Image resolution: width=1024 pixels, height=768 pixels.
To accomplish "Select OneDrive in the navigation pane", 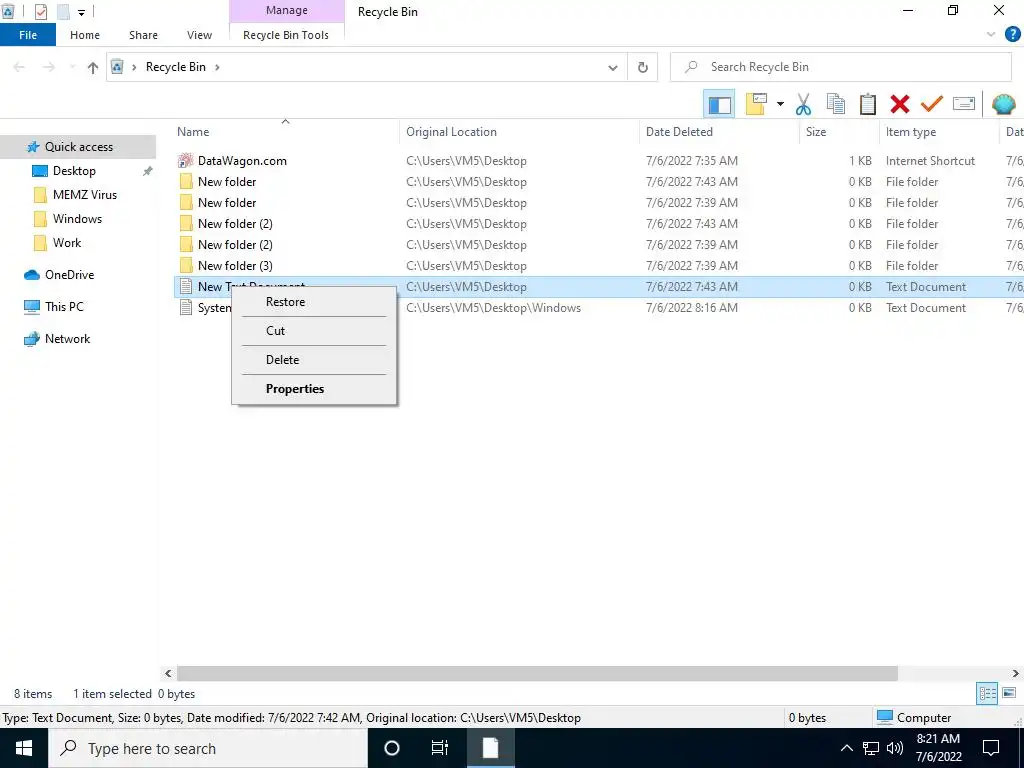I will [69, 275].
